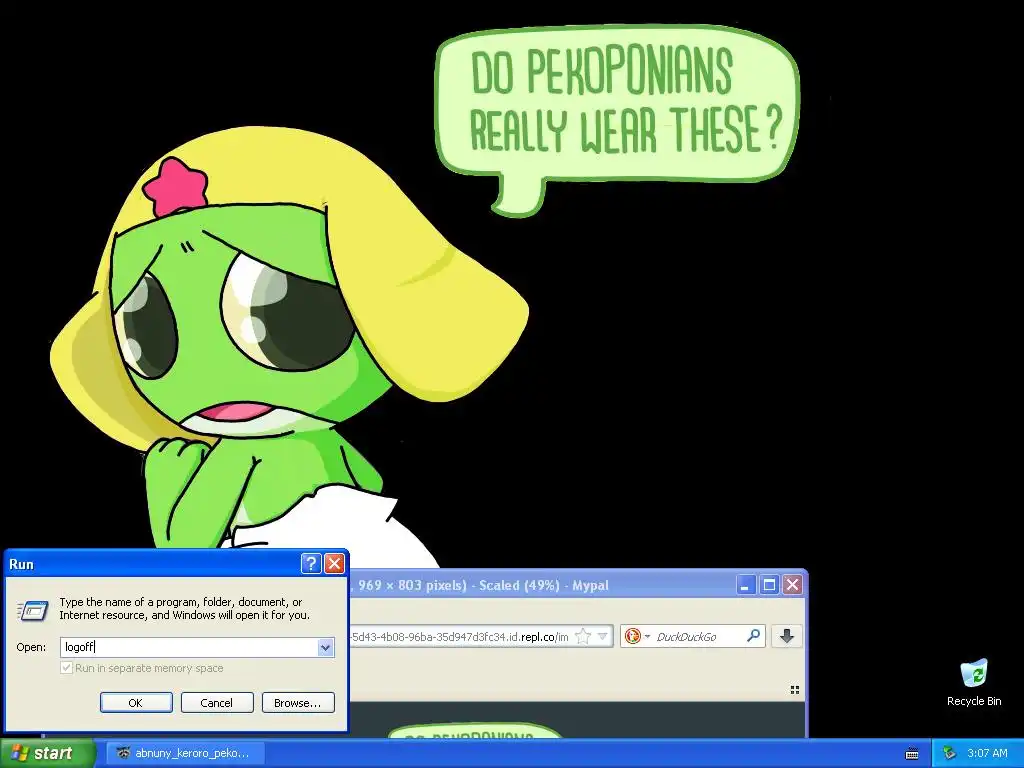Viewport: 1024px width, 768px height.
Task: Click the 3:07 AM clock
Action: click(x=987, y=753)
